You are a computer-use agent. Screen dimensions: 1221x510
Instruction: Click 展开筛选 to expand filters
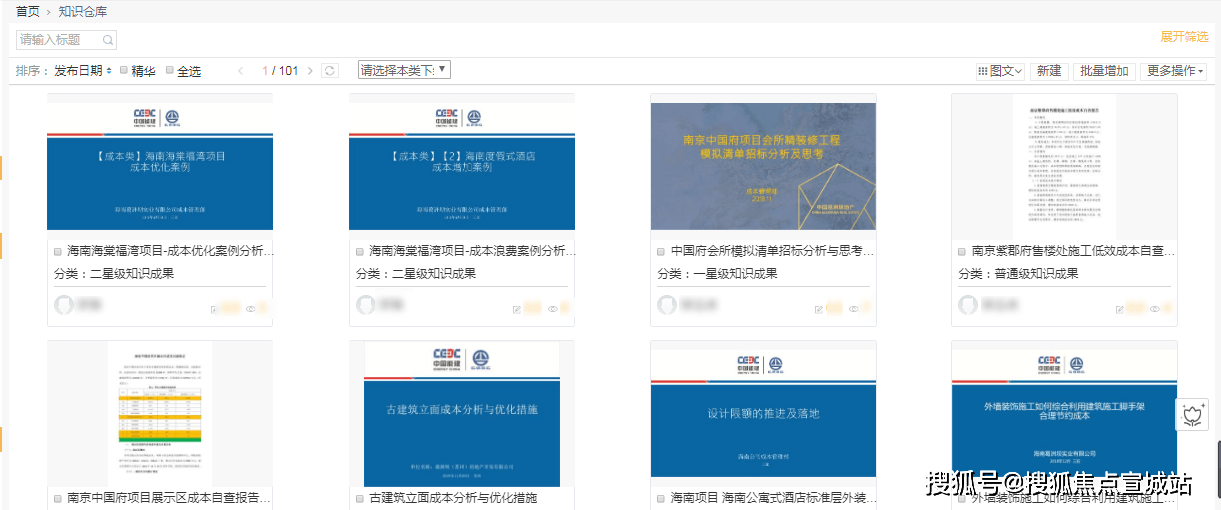click(1184, 36)
